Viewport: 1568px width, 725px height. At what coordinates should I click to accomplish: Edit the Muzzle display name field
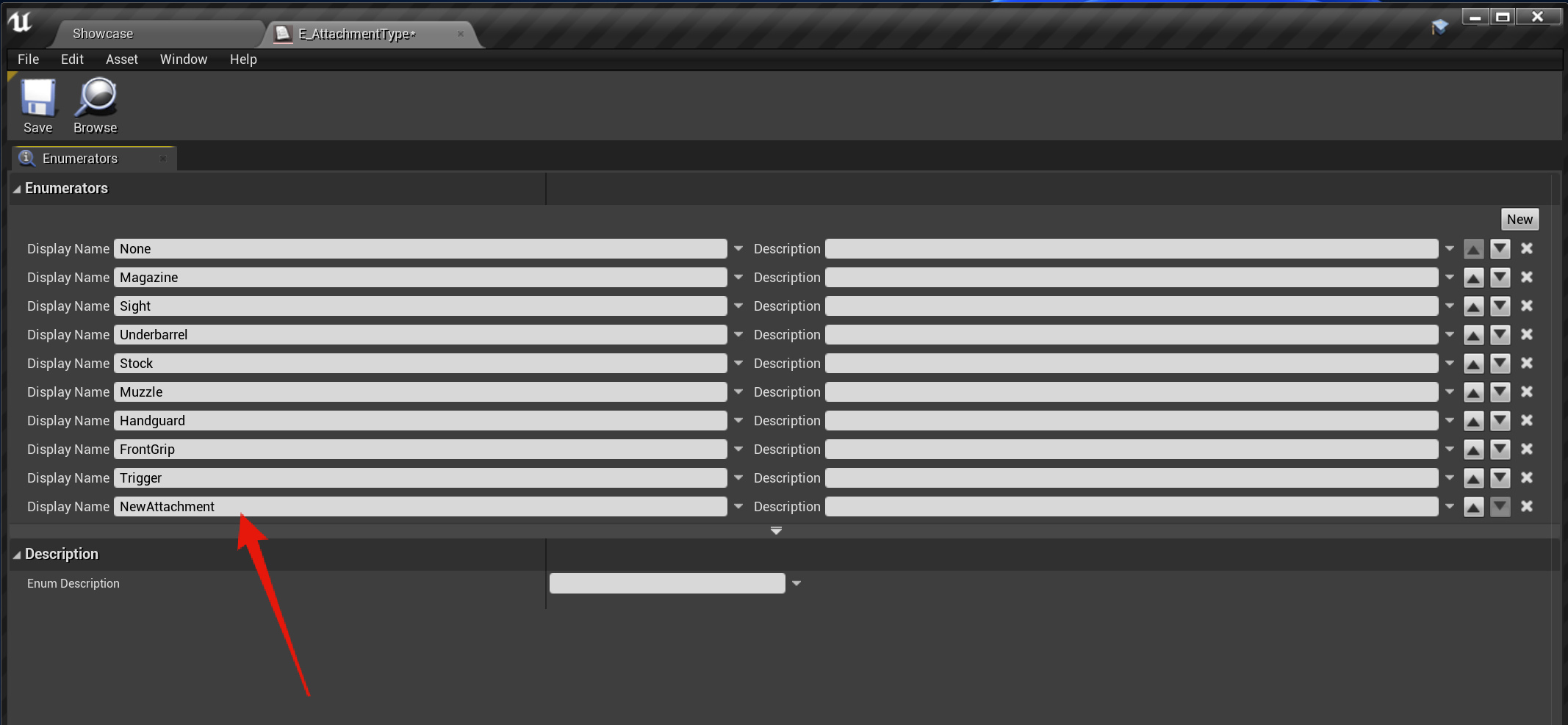pyautogui.click(x=420, y=392)
